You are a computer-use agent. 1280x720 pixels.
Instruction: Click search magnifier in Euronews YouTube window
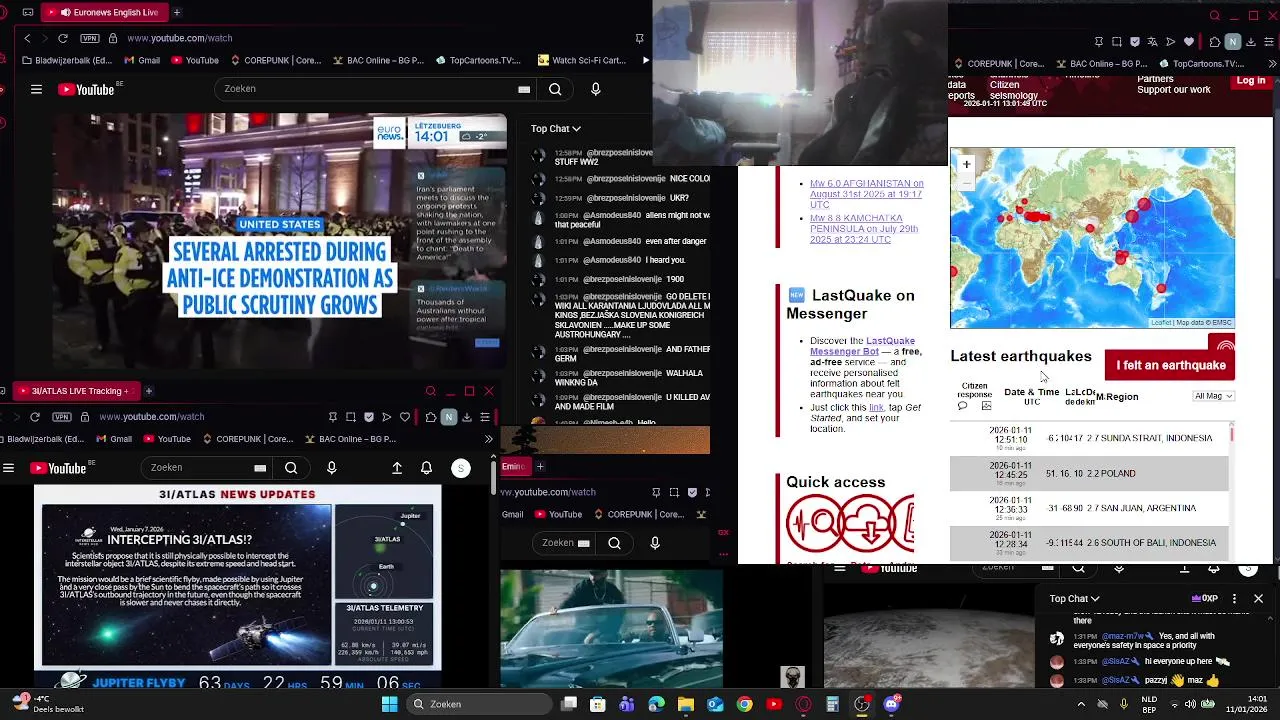pyautogui.click(x=555, y=89)
